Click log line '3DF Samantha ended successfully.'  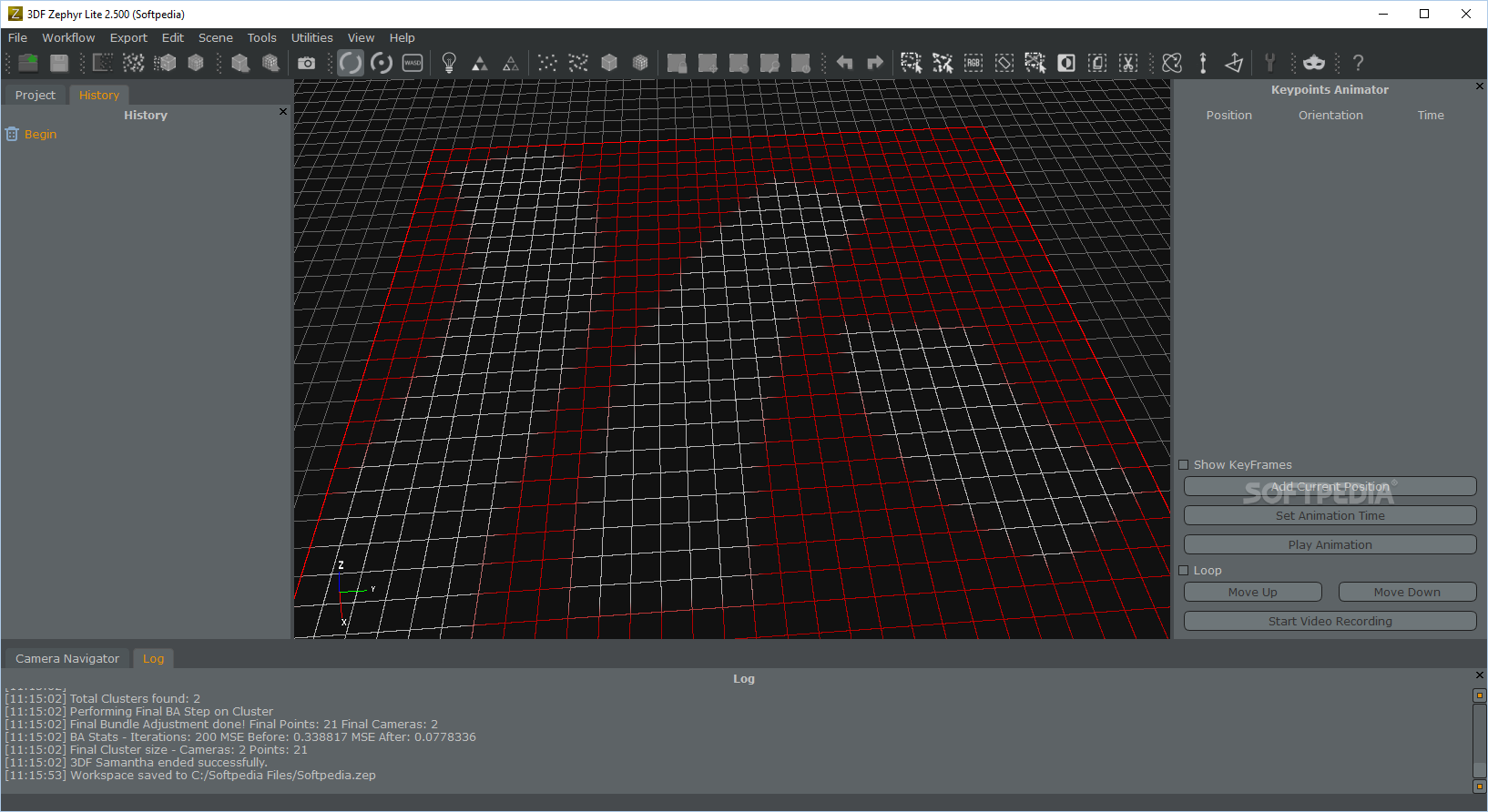tap(136, 763)
